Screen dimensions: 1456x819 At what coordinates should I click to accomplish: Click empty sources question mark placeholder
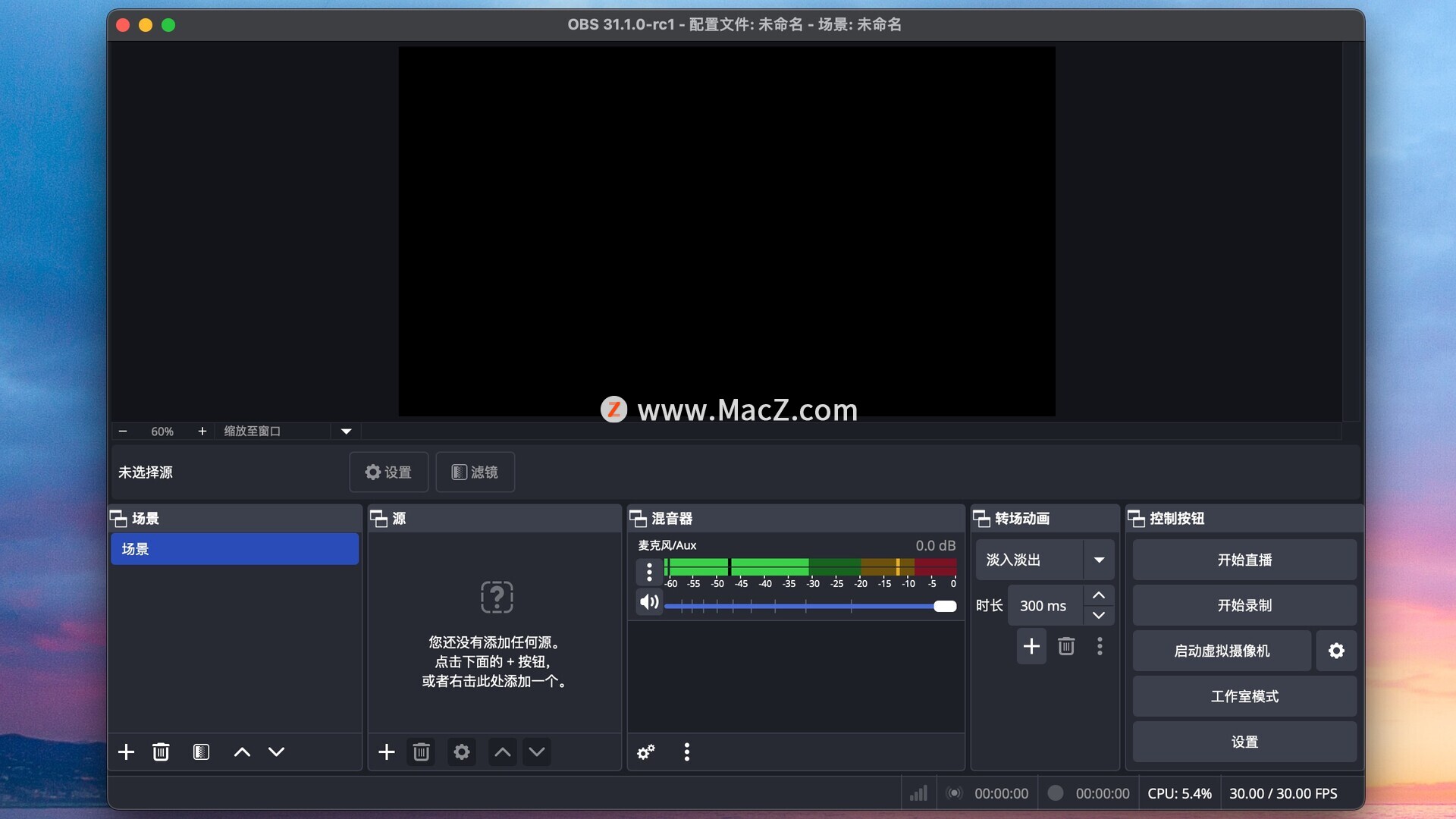(497, 597)
